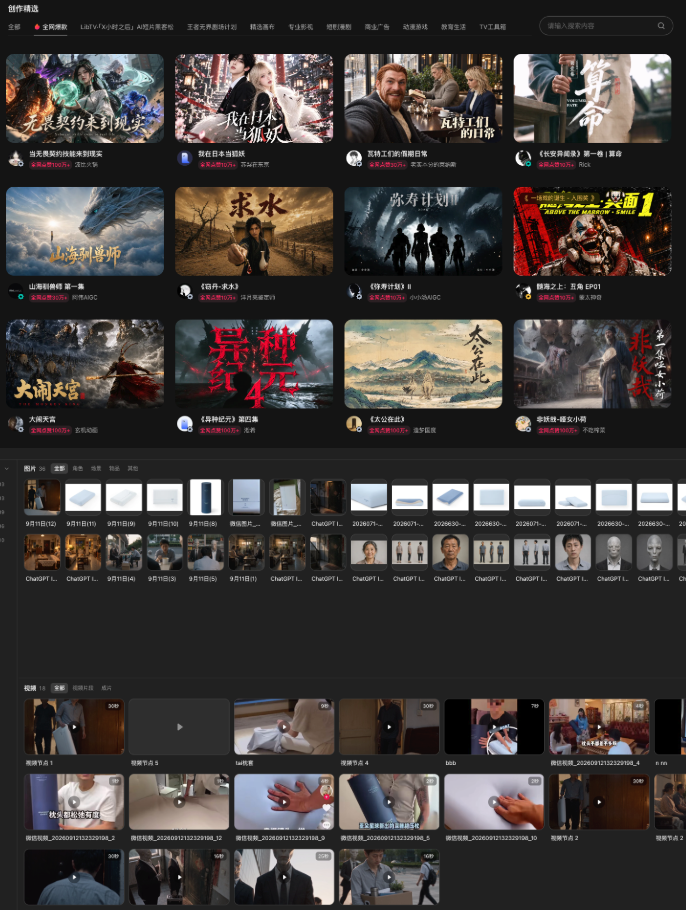Image resolution: width=686 pixels, height=910 pixels.
Task: Play the 微信视频_20260912132329198_12 video
Action: click(x=179, y=801)
